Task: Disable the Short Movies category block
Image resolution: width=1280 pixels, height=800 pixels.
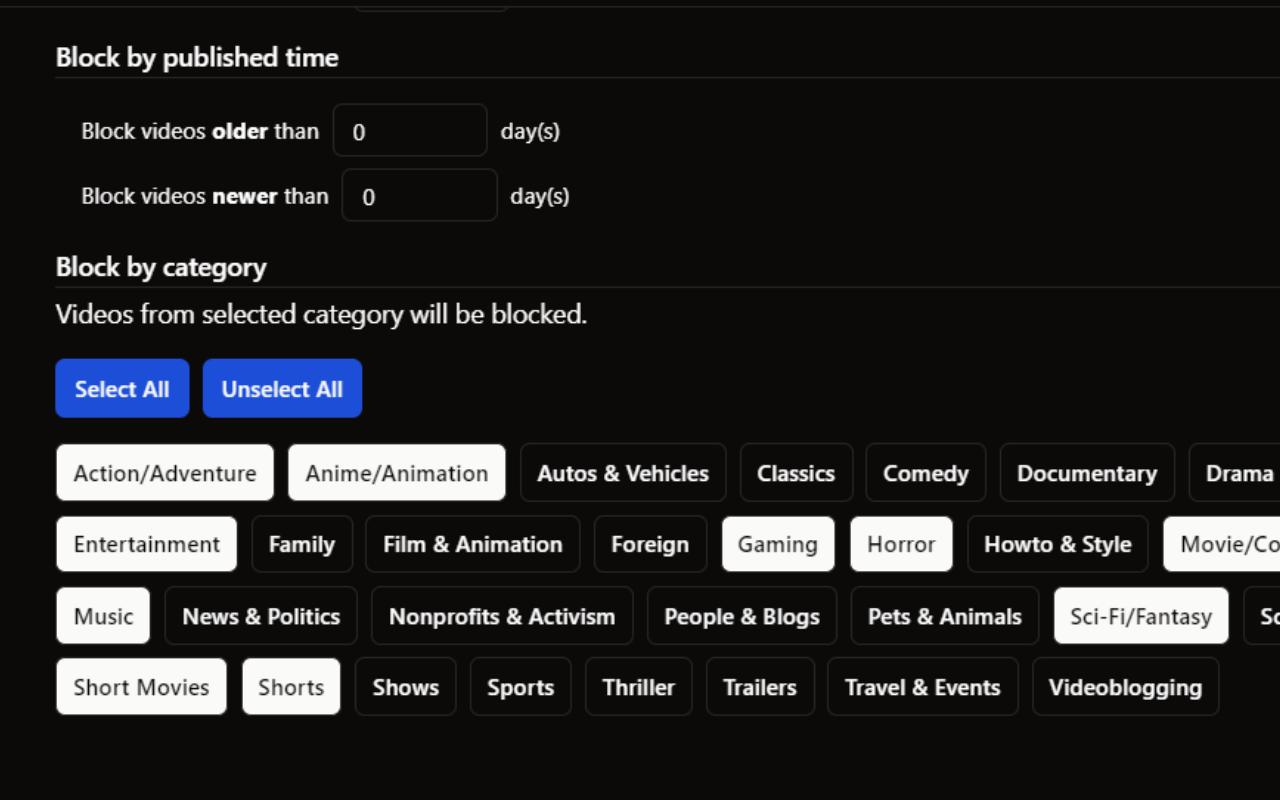Action: click(x=141, y=687)
